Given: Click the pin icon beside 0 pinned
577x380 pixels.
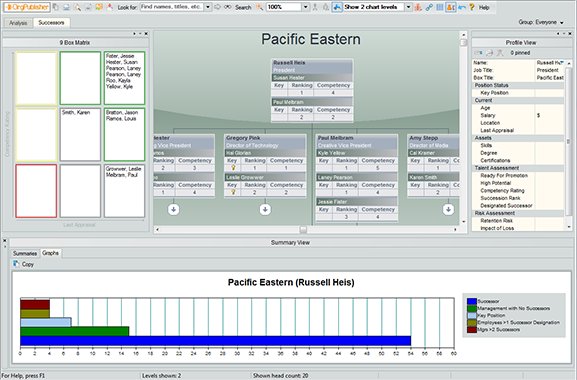Looking at the screenshot, I should click(500, 53).
